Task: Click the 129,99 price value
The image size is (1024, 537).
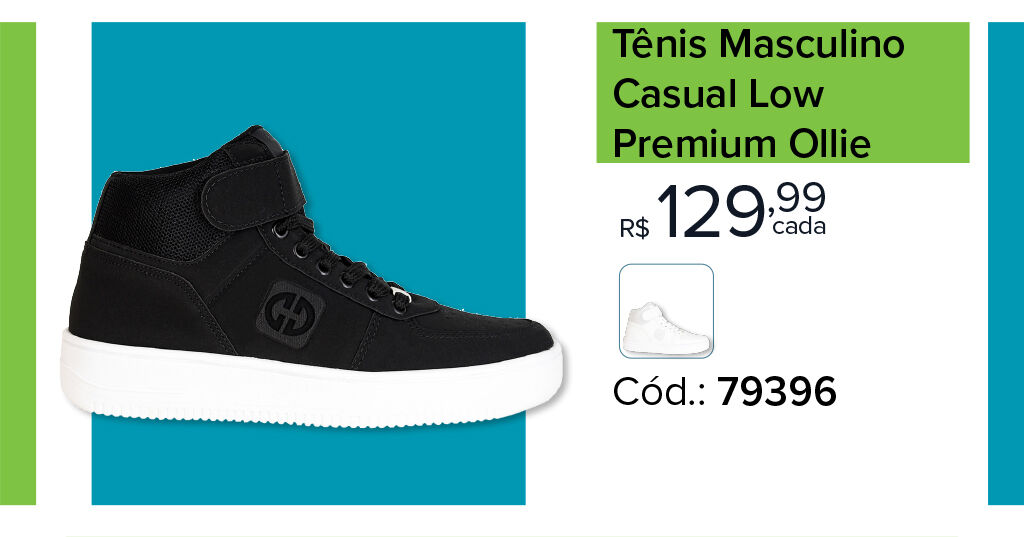Action: click(x=741, y=212)
